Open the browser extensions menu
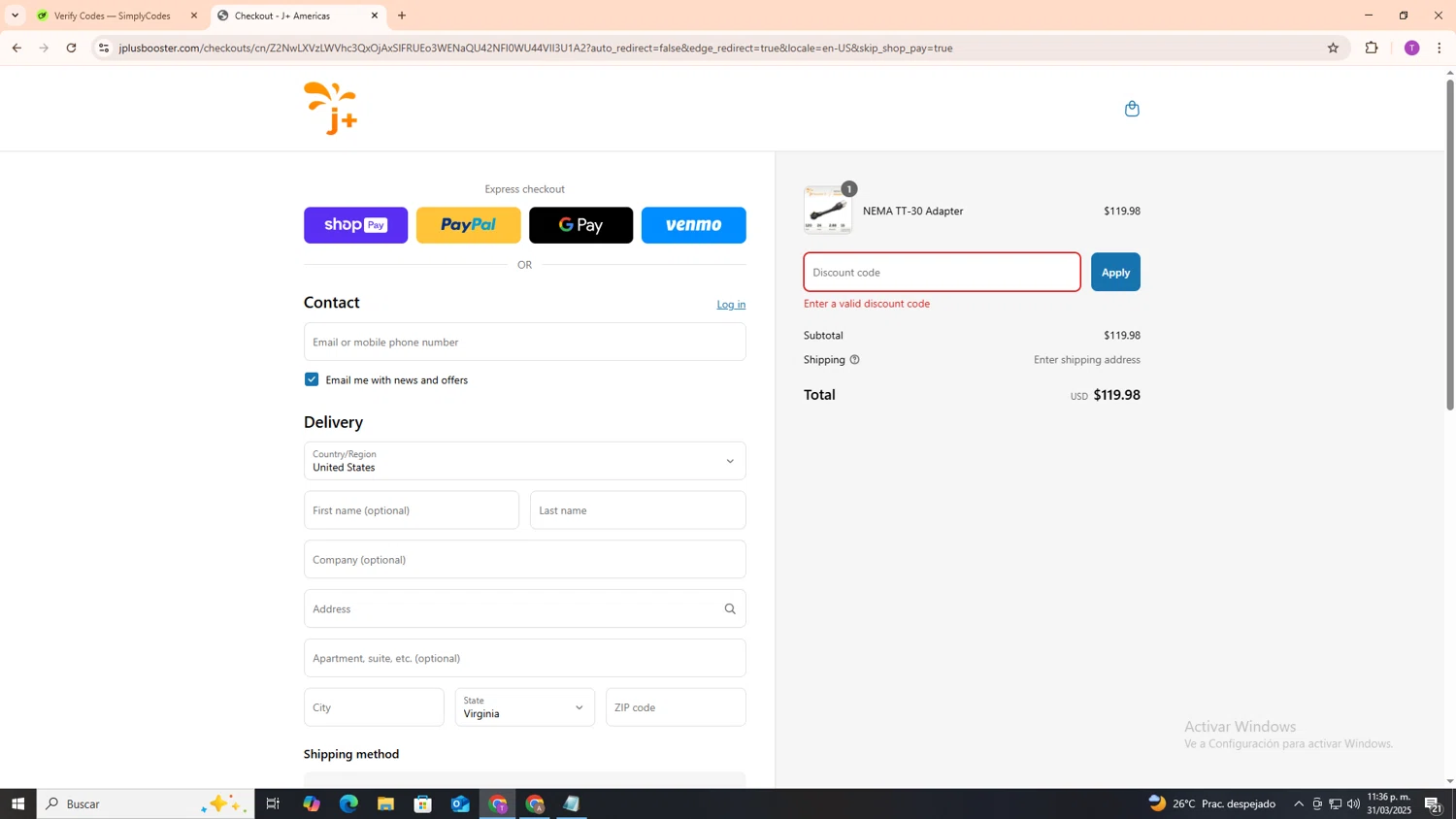 tap(1372, 48)
